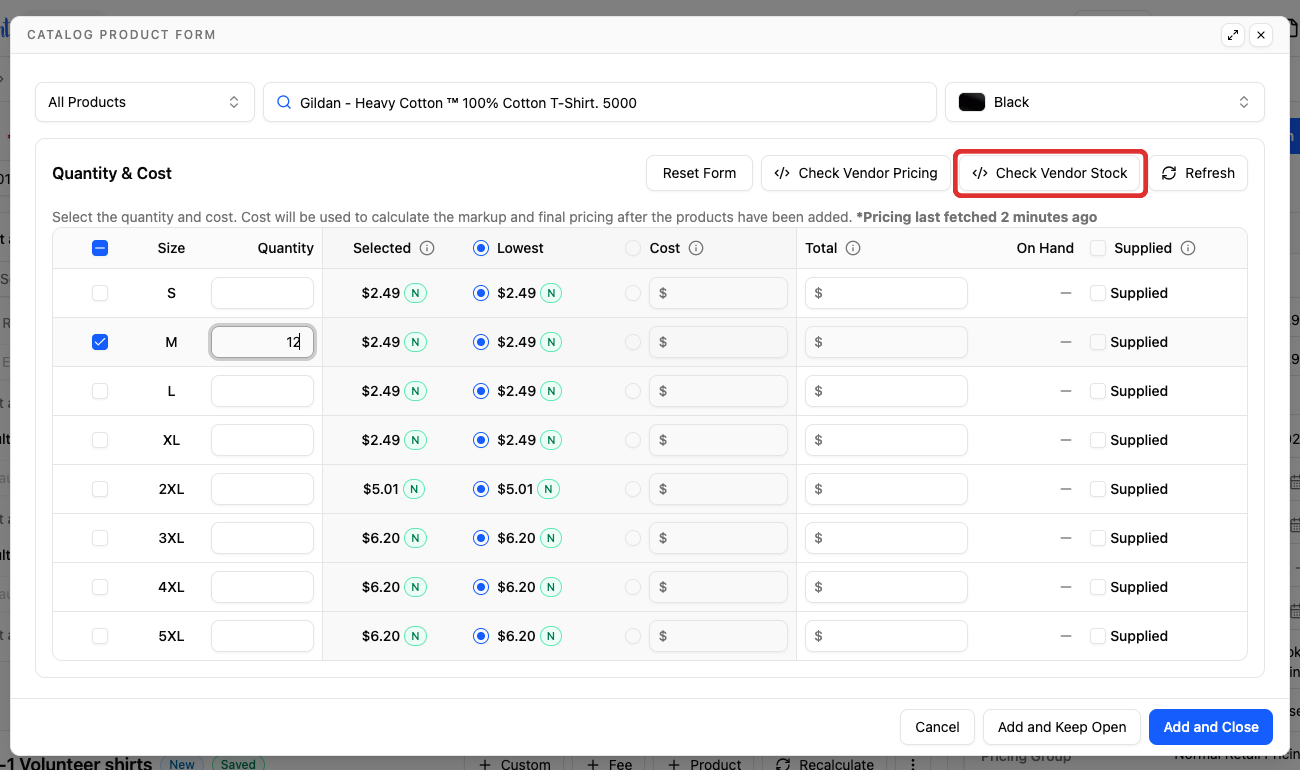
Task: Click Add and Keep Open button
Action: click(x=1062, y=727)
